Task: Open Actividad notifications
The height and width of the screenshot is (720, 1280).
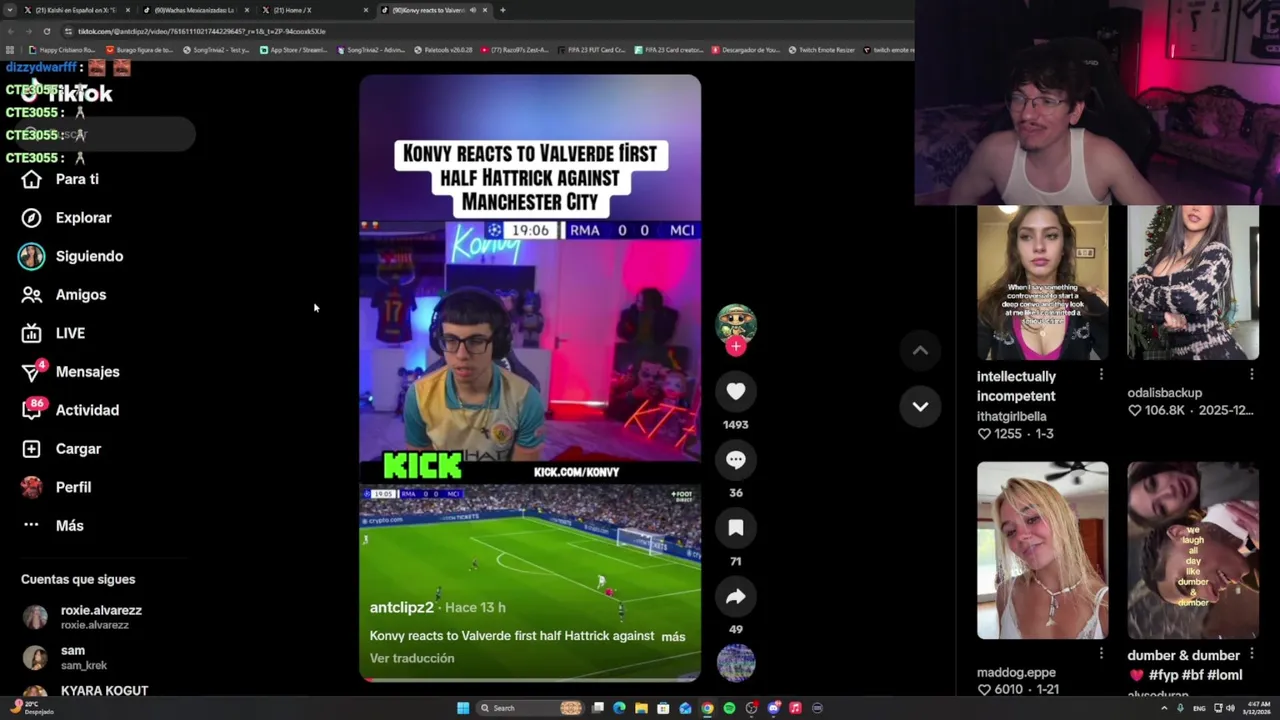Action: click(70, 410)
